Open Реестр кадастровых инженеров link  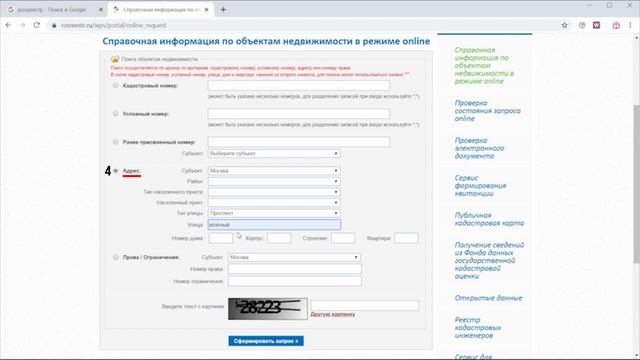[x=478, y=327]
